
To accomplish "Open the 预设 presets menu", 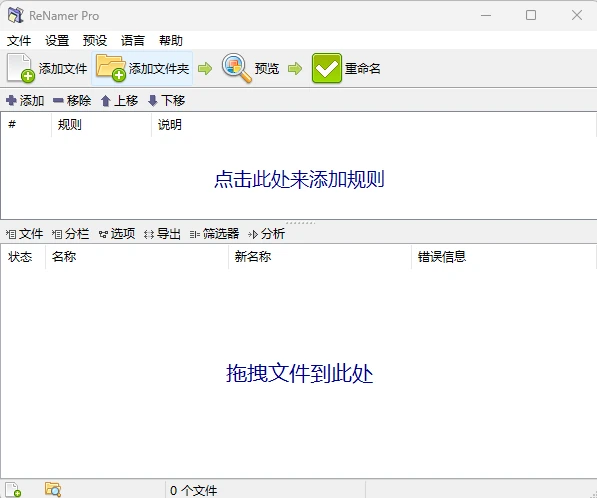I will click(95, 40).
